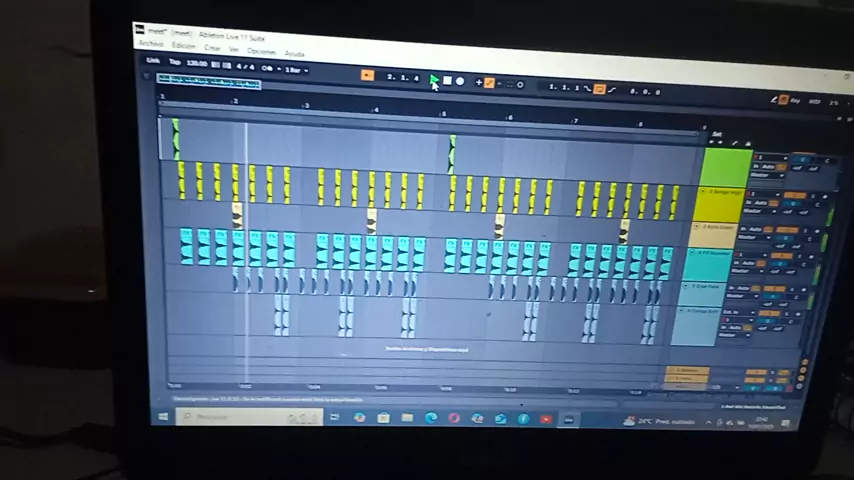Toggle the orange Follow button
Viewport: 854px width, 480px height.
[367, 76]
